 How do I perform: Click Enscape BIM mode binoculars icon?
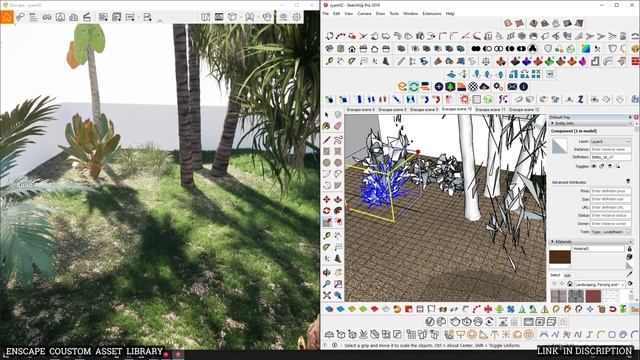(x=47, y=17)
